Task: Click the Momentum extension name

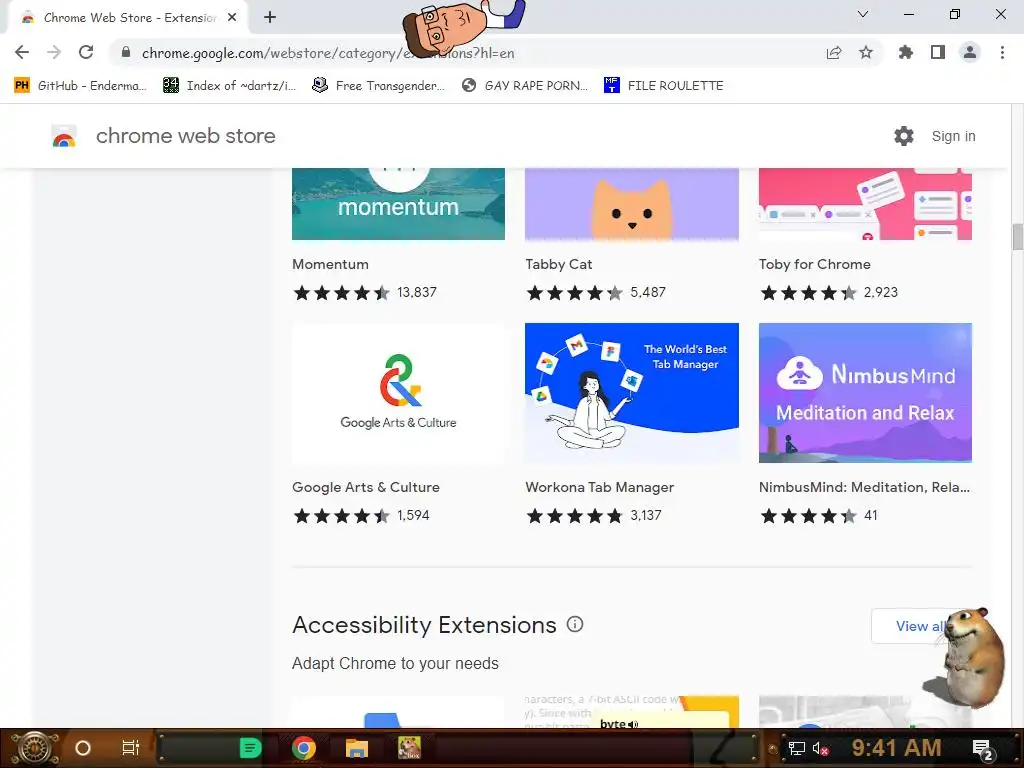Action: point(330,264)
